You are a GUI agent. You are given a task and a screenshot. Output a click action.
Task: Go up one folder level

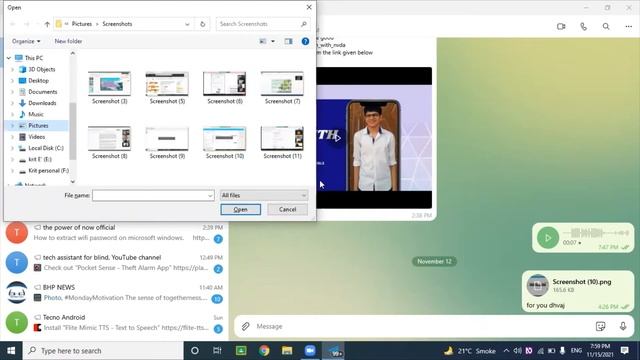coord(47,24)
